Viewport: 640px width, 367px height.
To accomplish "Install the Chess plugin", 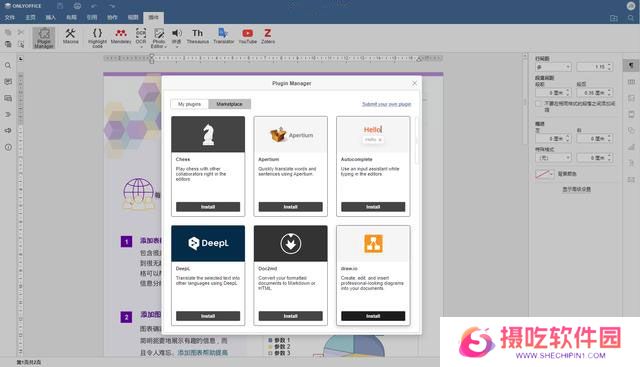I will click(x=208, y=207).
